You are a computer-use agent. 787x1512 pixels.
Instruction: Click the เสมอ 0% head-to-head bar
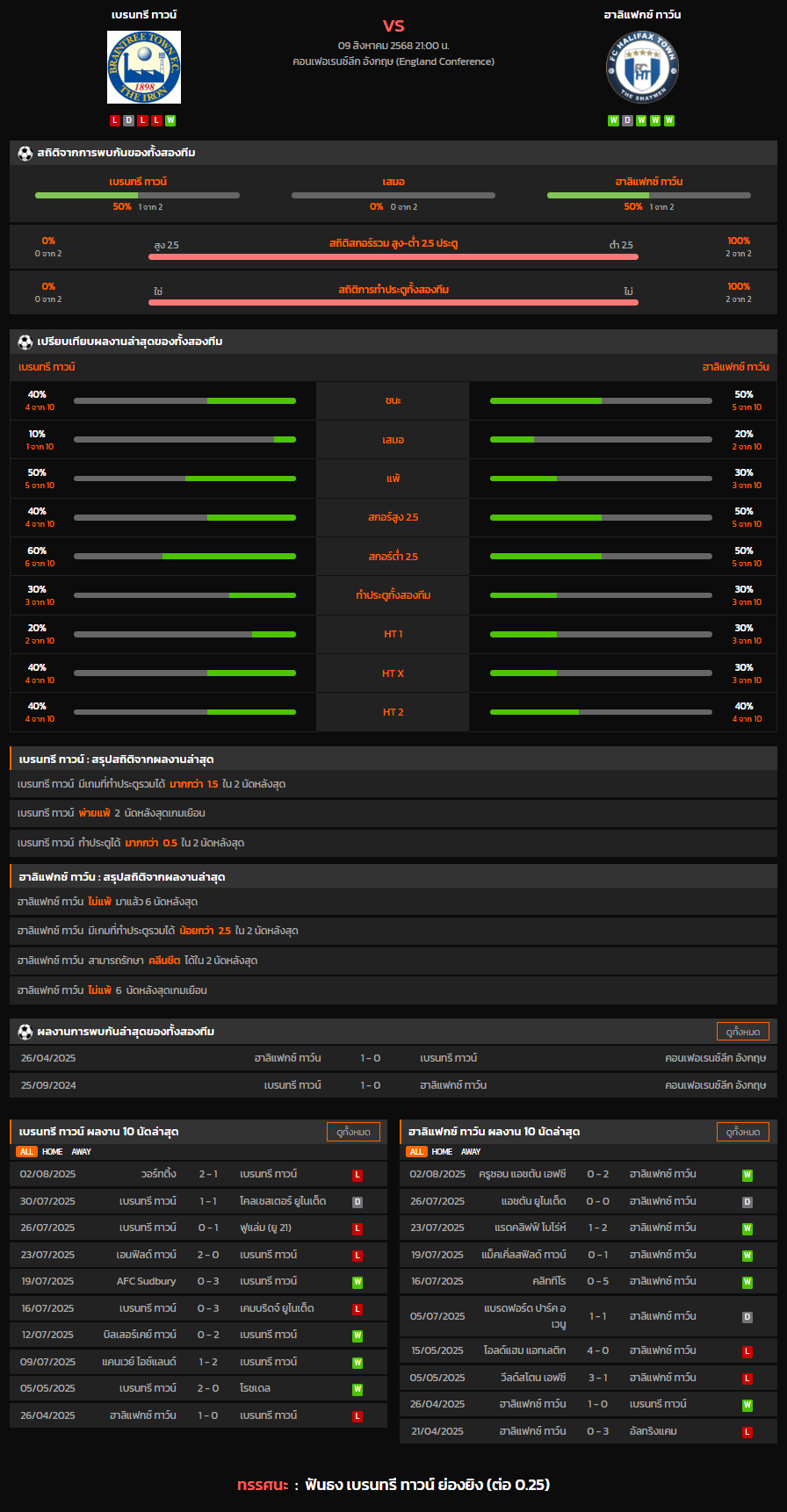pos(393,195)
